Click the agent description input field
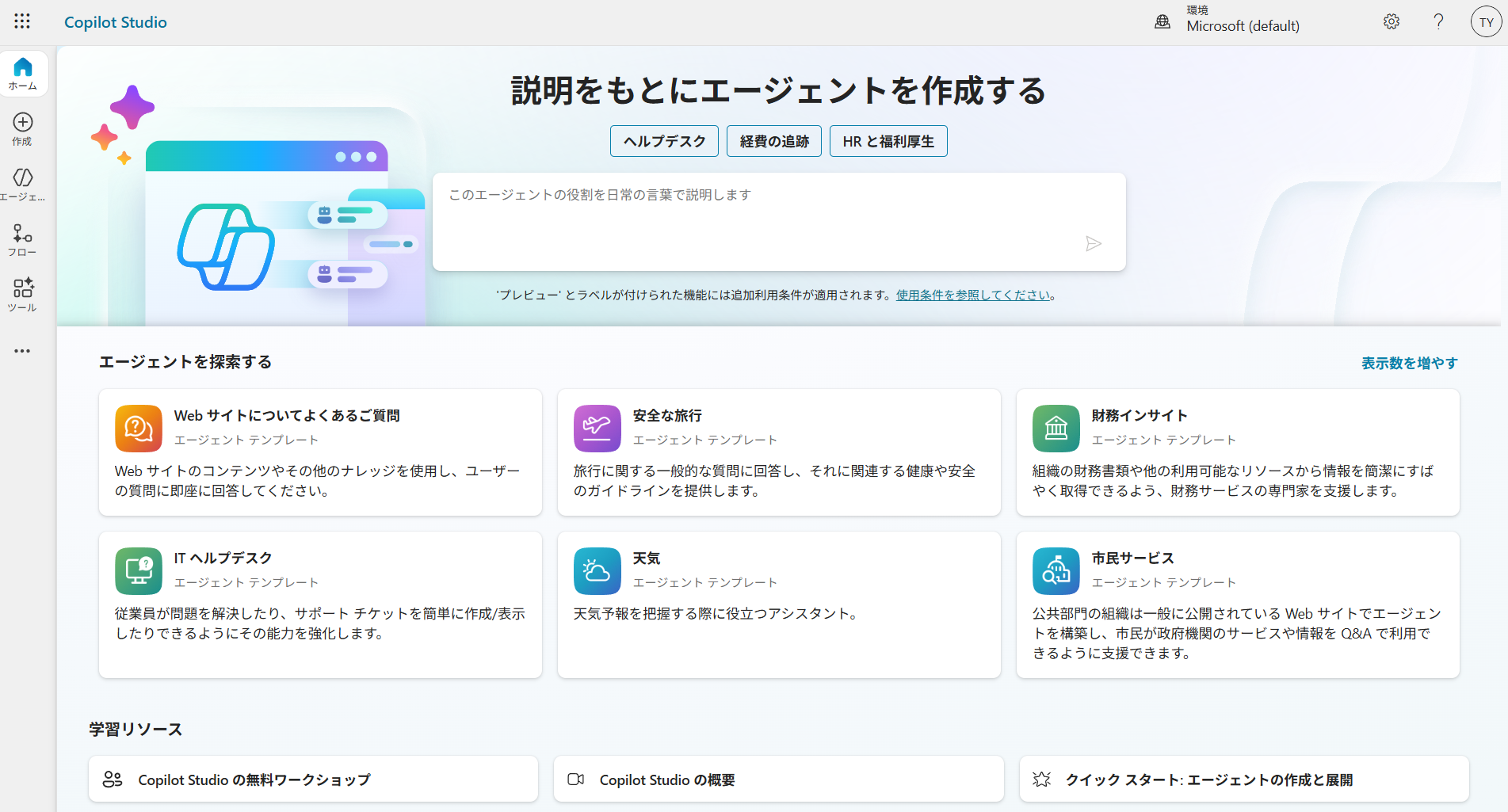The image size is (1508, 812). pos(779,222)
